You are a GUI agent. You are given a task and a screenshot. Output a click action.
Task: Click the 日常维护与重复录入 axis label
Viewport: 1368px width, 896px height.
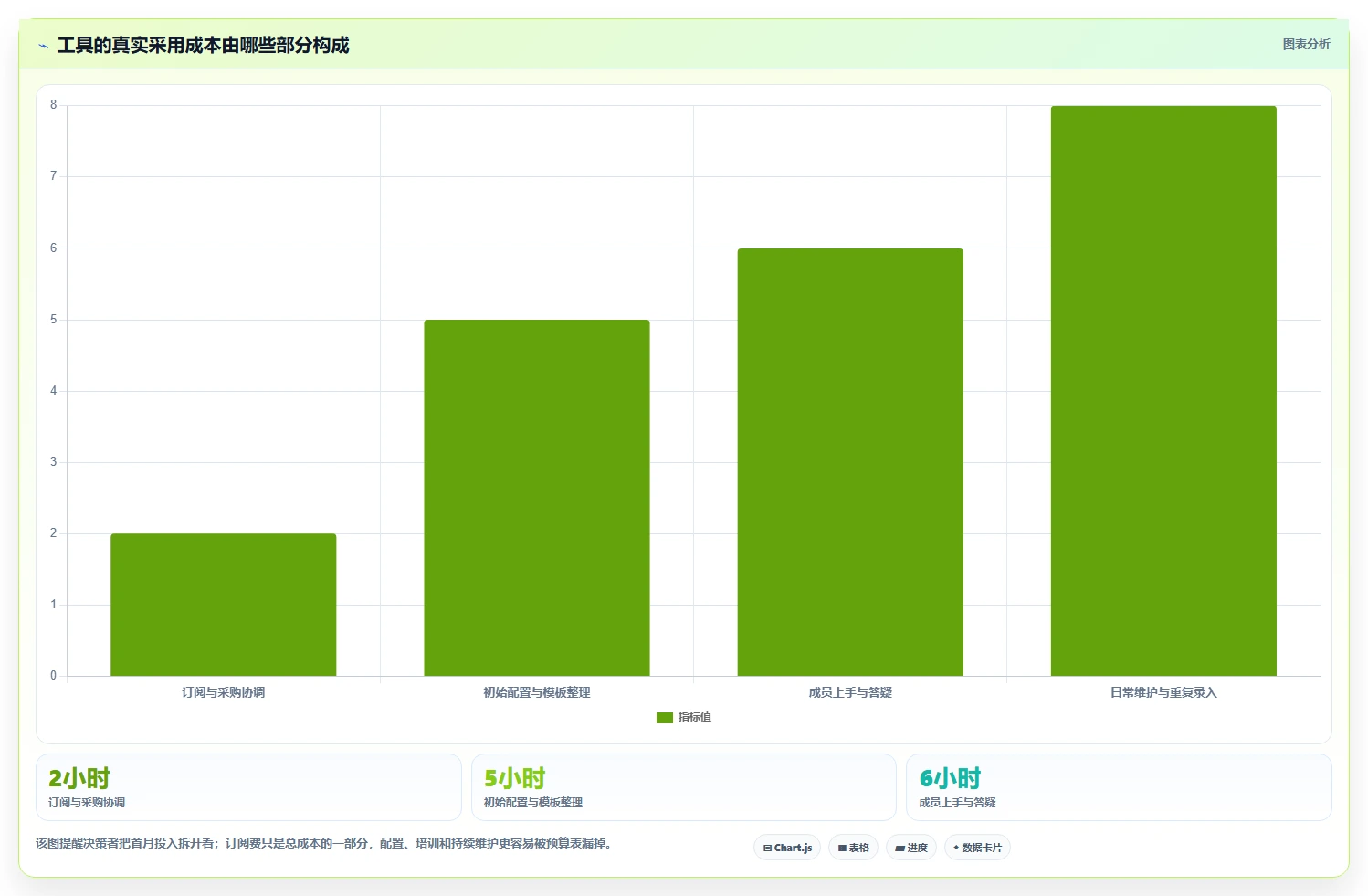(x=1163, y=692)
